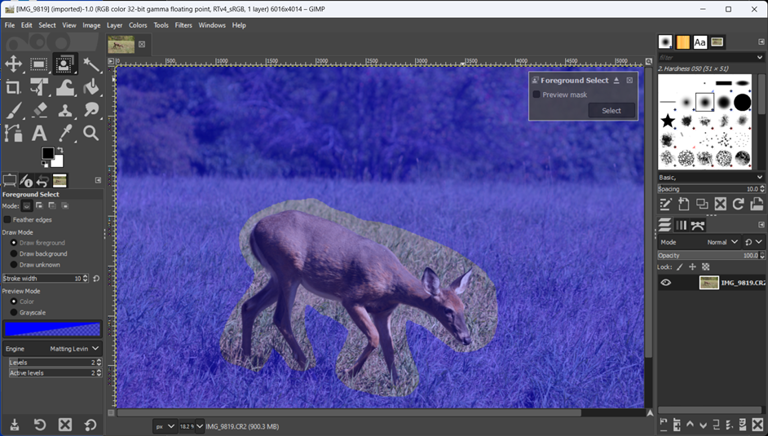The width and height of the screenshot is (768, 436).
Task: Select the Foreground Select tool in toolbox
Action: (x=65, y=64)
